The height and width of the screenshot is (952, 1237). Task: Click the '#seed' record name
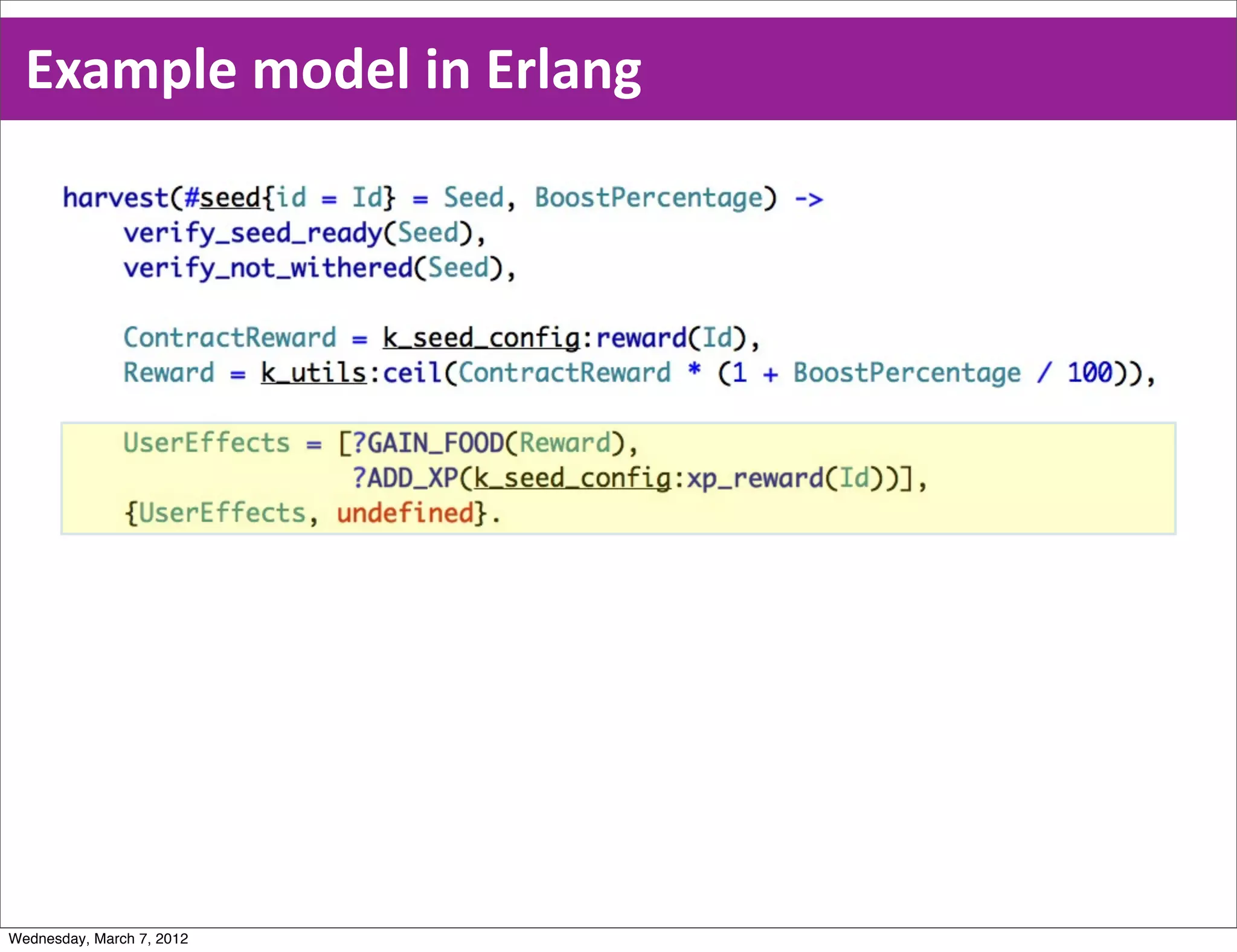[x=222, y=198]
